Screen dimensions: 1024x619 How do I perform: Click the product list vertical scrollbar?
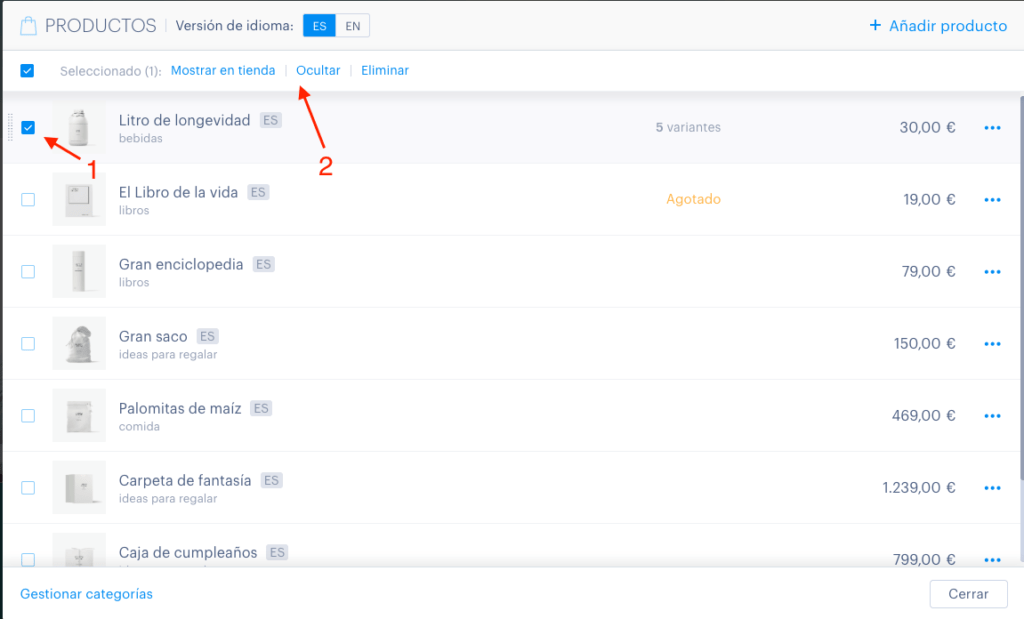tap(1021, 287)
